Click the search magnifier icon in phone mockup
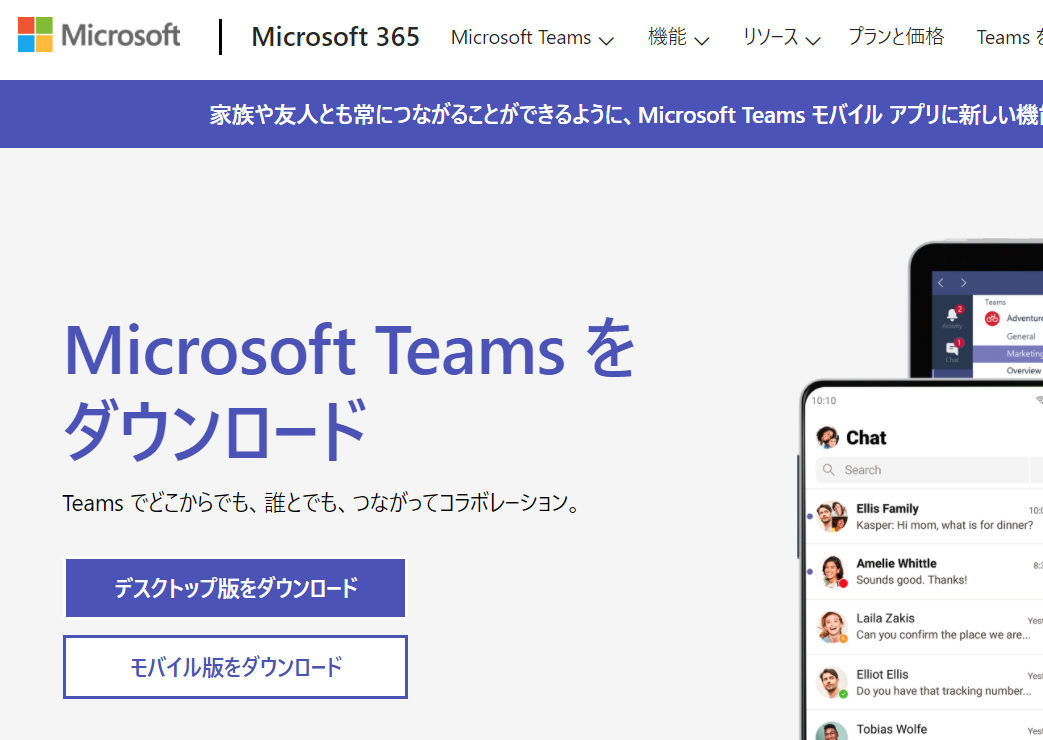Image resolution: width=1043 pixels, height=740 pixels. 829,470
